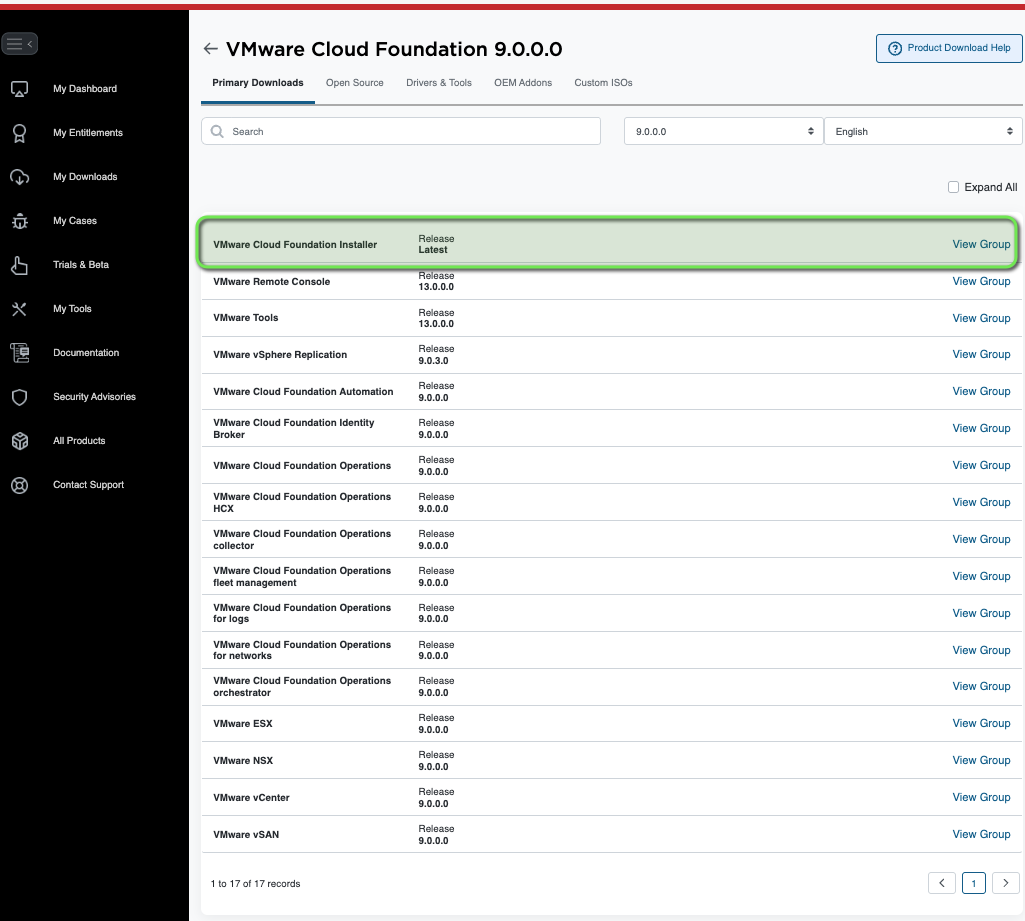View Group for Operations for networks
The height and width of the screenshot is (921, 1025).
tap(981, 650)
